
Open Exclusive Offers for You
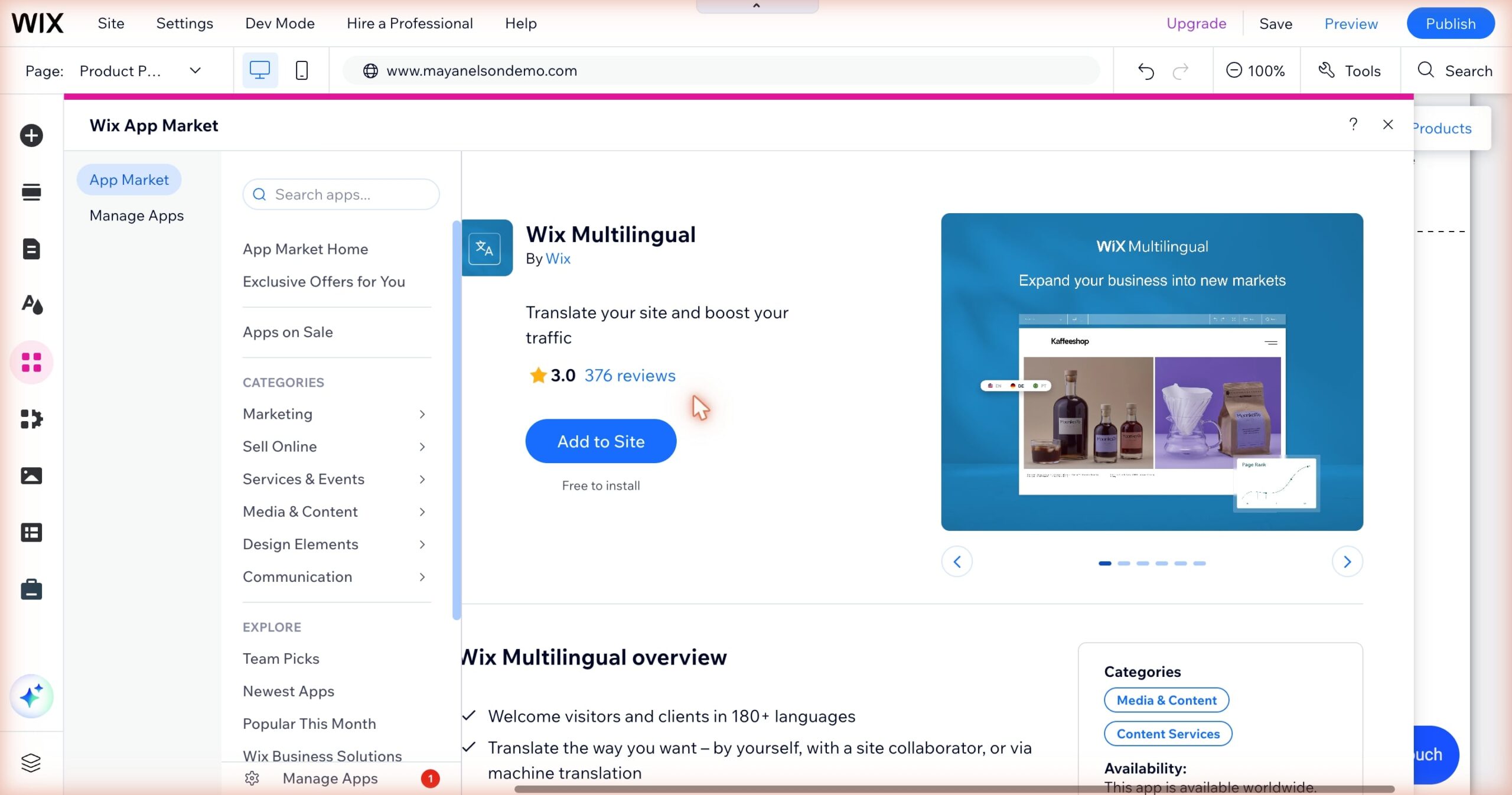click(x=324, y=282)
